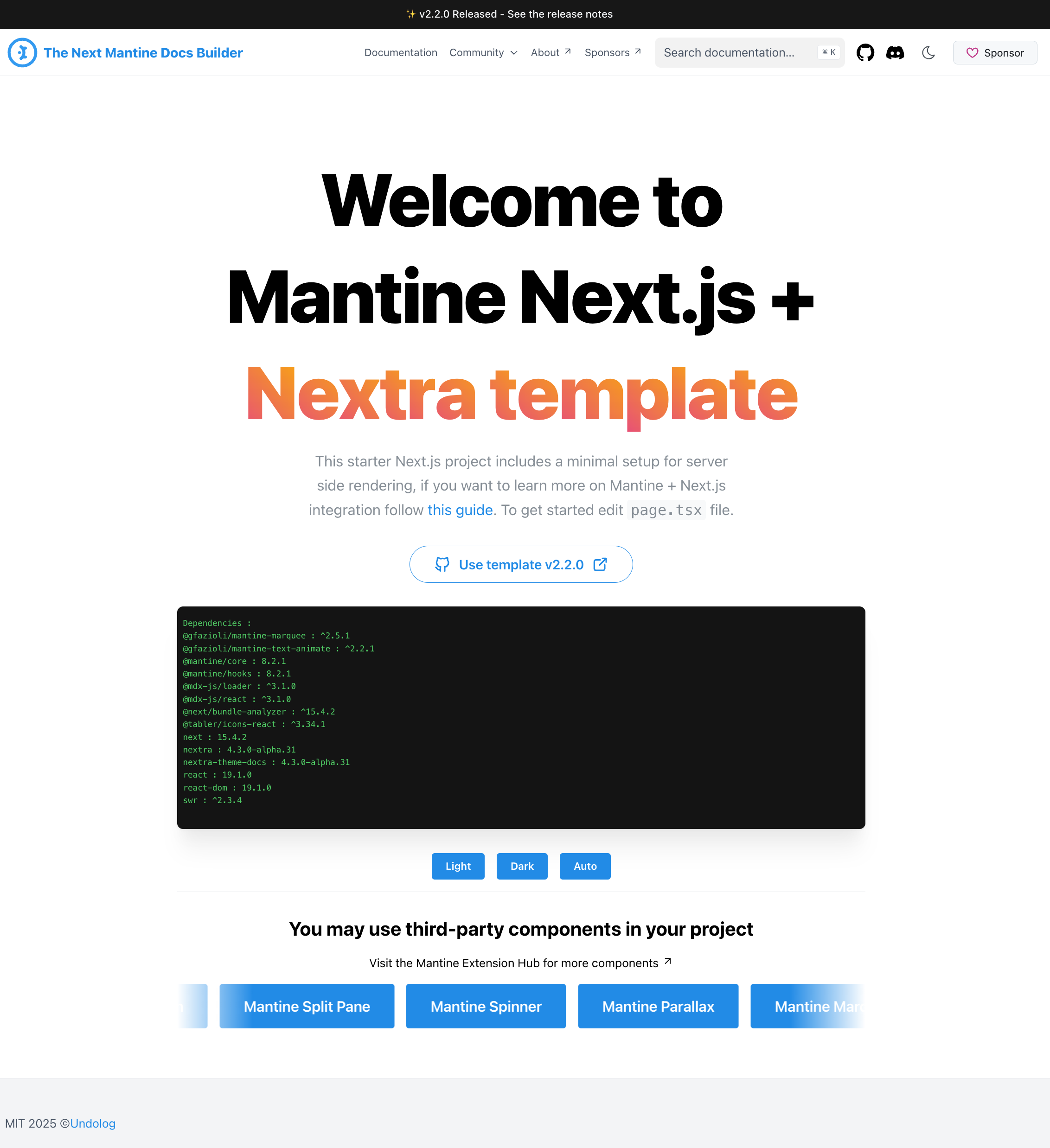Click the site logo circle icon

point(22,52)
